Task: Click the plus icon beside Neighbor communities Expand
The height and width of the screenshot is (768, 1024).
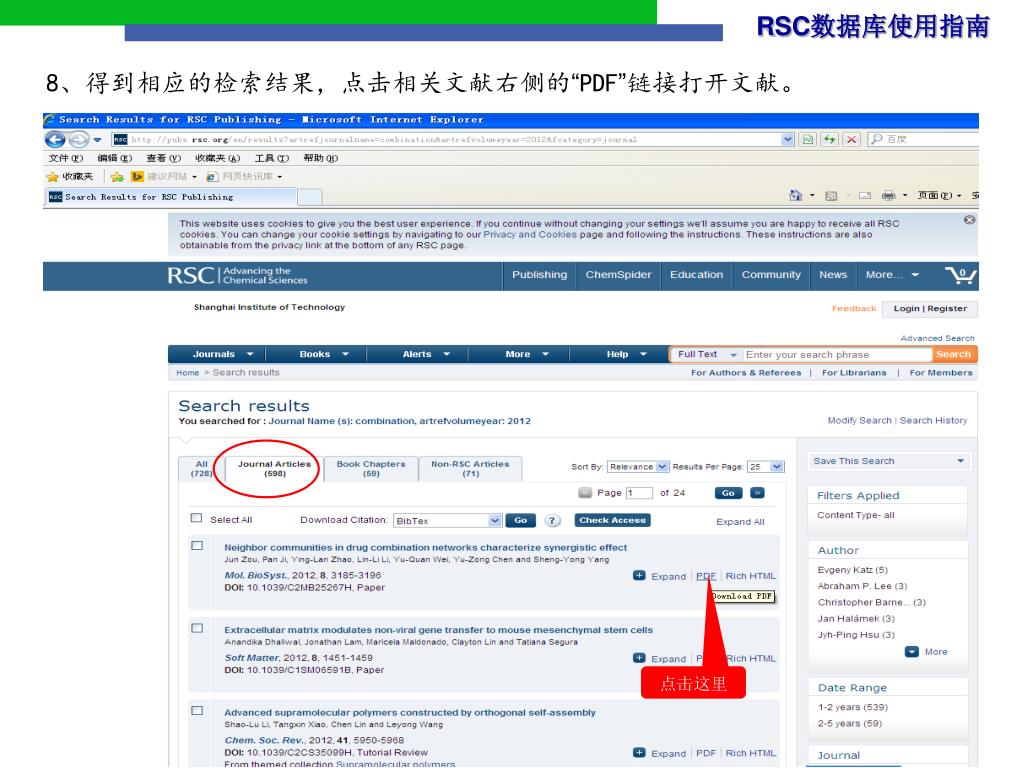Action: pos(639,575)
